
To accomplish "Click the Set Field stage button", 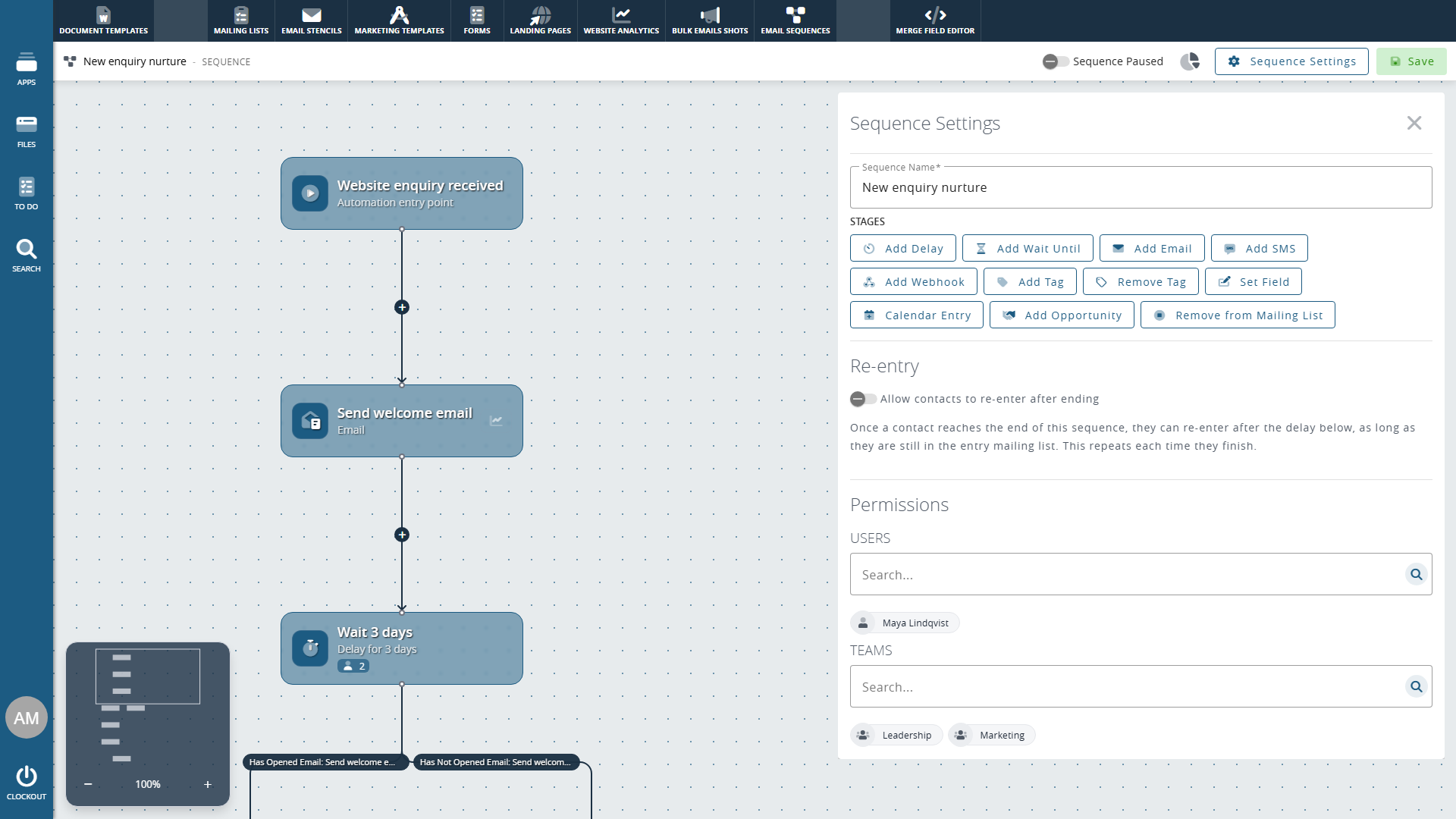I will [1254, 281].
